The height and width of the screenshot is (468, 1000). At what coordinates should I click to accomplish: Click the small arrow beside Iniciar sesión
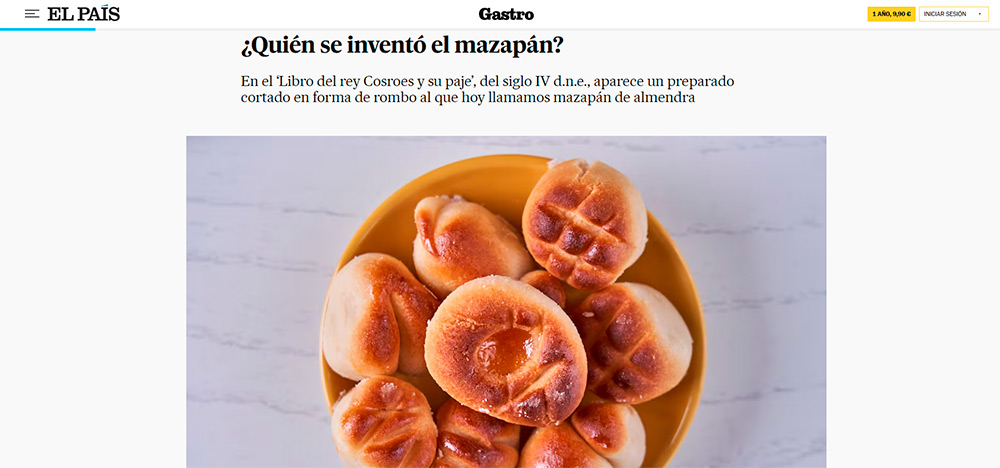tap(979, 14)
